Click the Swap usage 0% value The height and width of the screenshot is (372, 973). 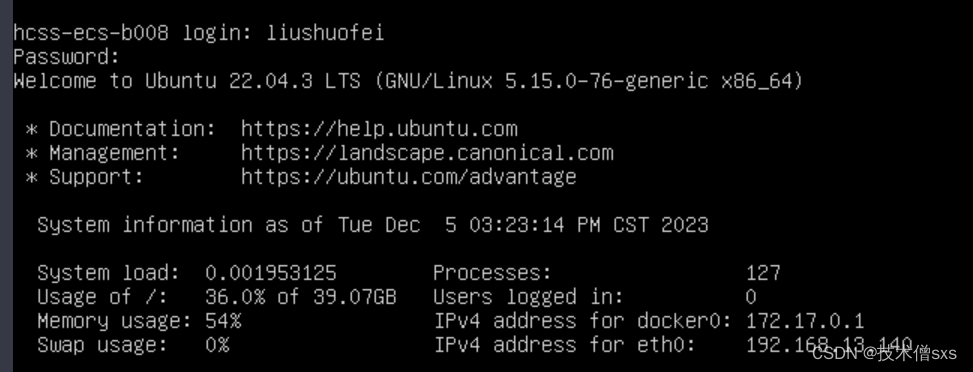[x=217, y=345]
